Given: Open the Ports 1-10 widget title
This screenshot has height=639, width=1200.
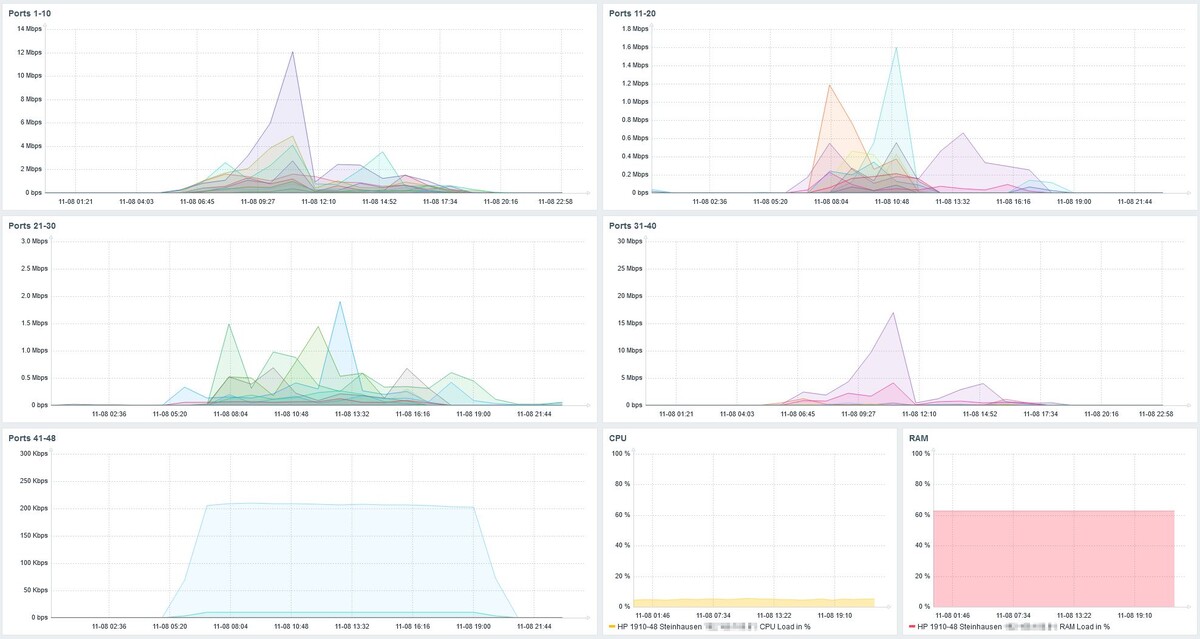Looking at the screenshot, I should tap(28, 13).
